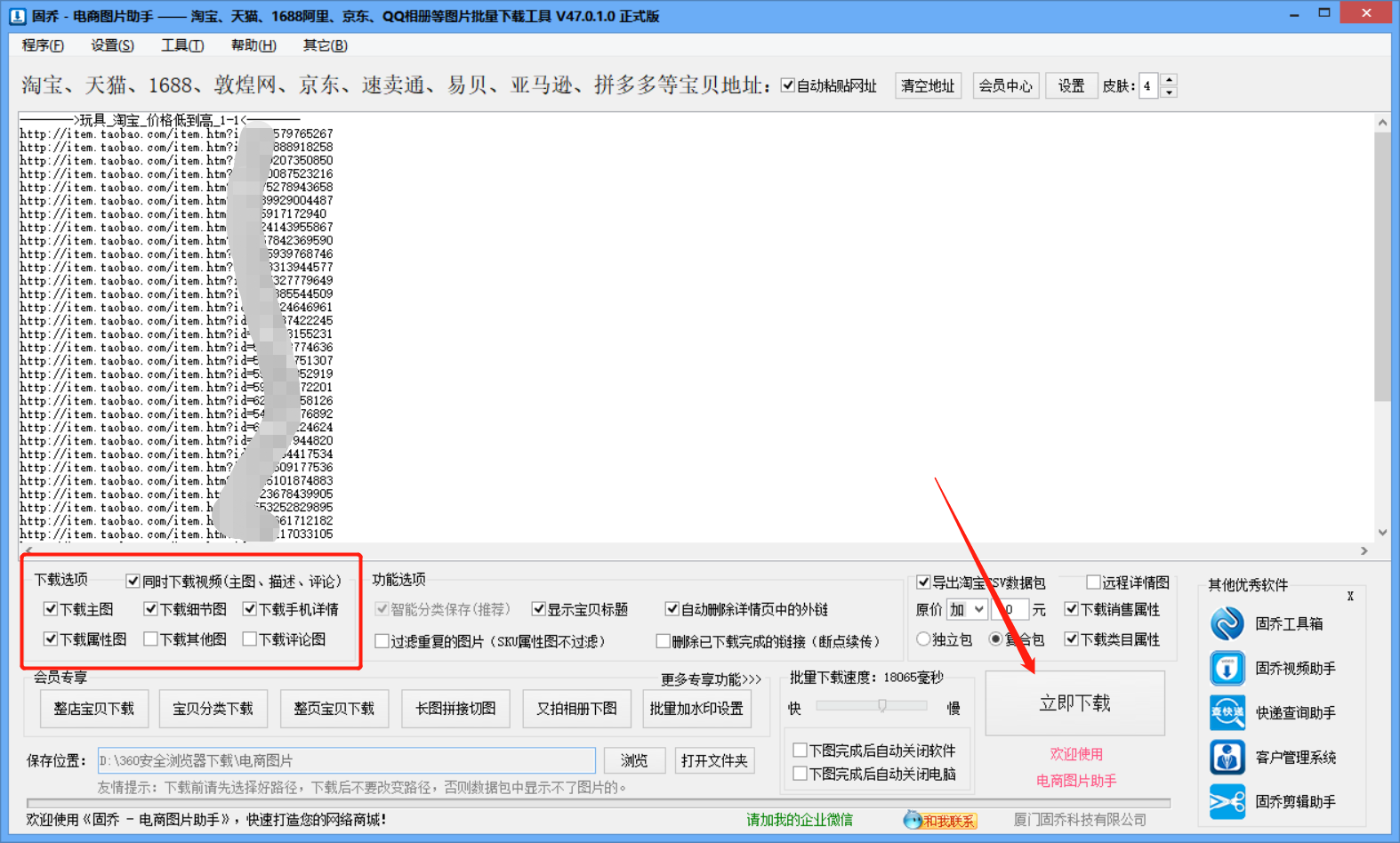The width and height of the screenshot is (1400, 843).
Task: Toggle 导出淘宝CSV数据包 checkbox
Action: 923,582
